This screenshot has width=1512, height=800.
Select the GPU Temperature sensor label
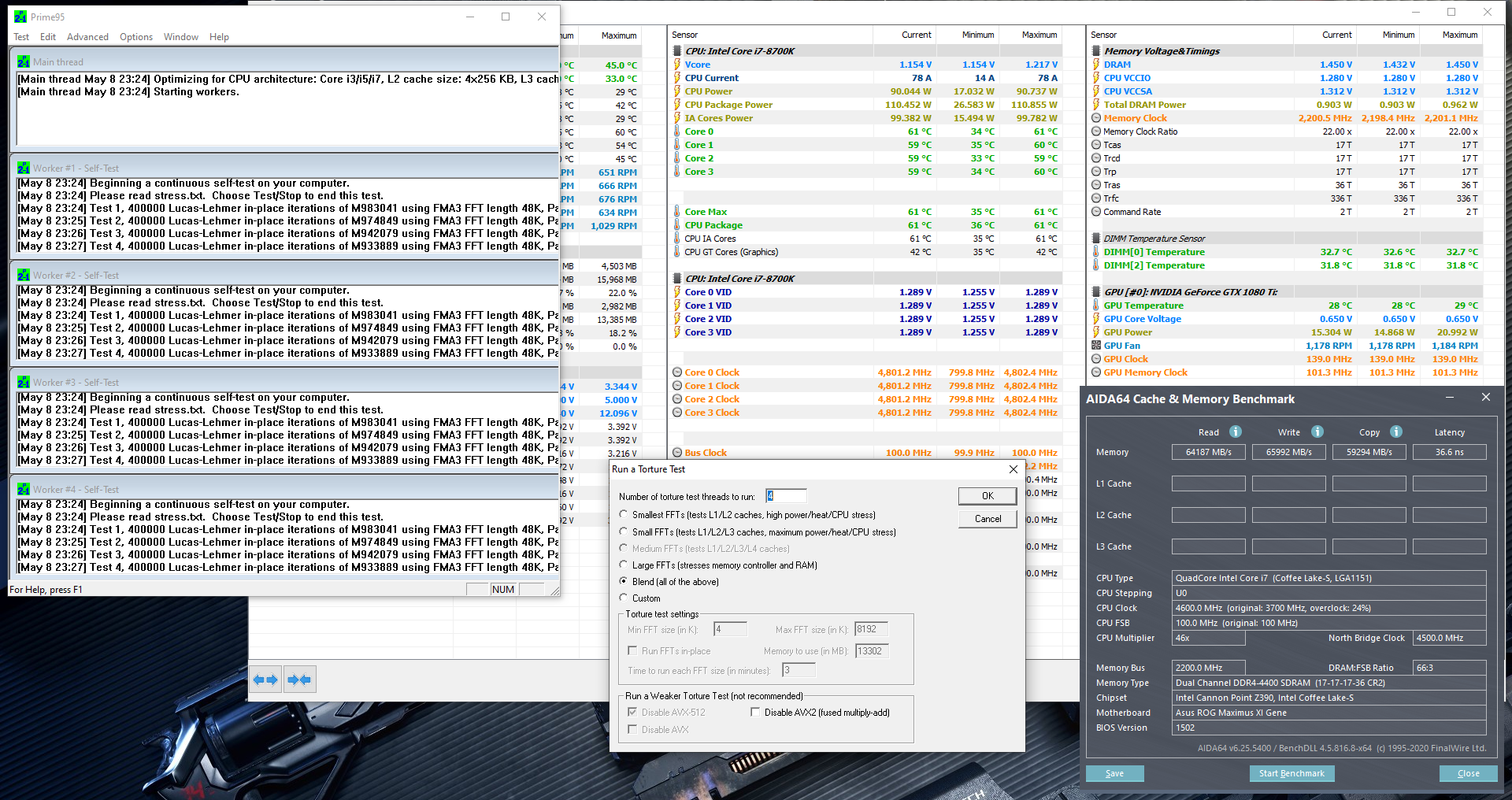[1143, 306]
